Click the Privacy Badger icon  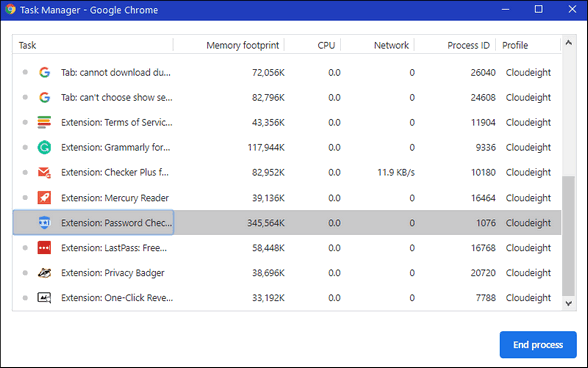[x=44, y=273]
